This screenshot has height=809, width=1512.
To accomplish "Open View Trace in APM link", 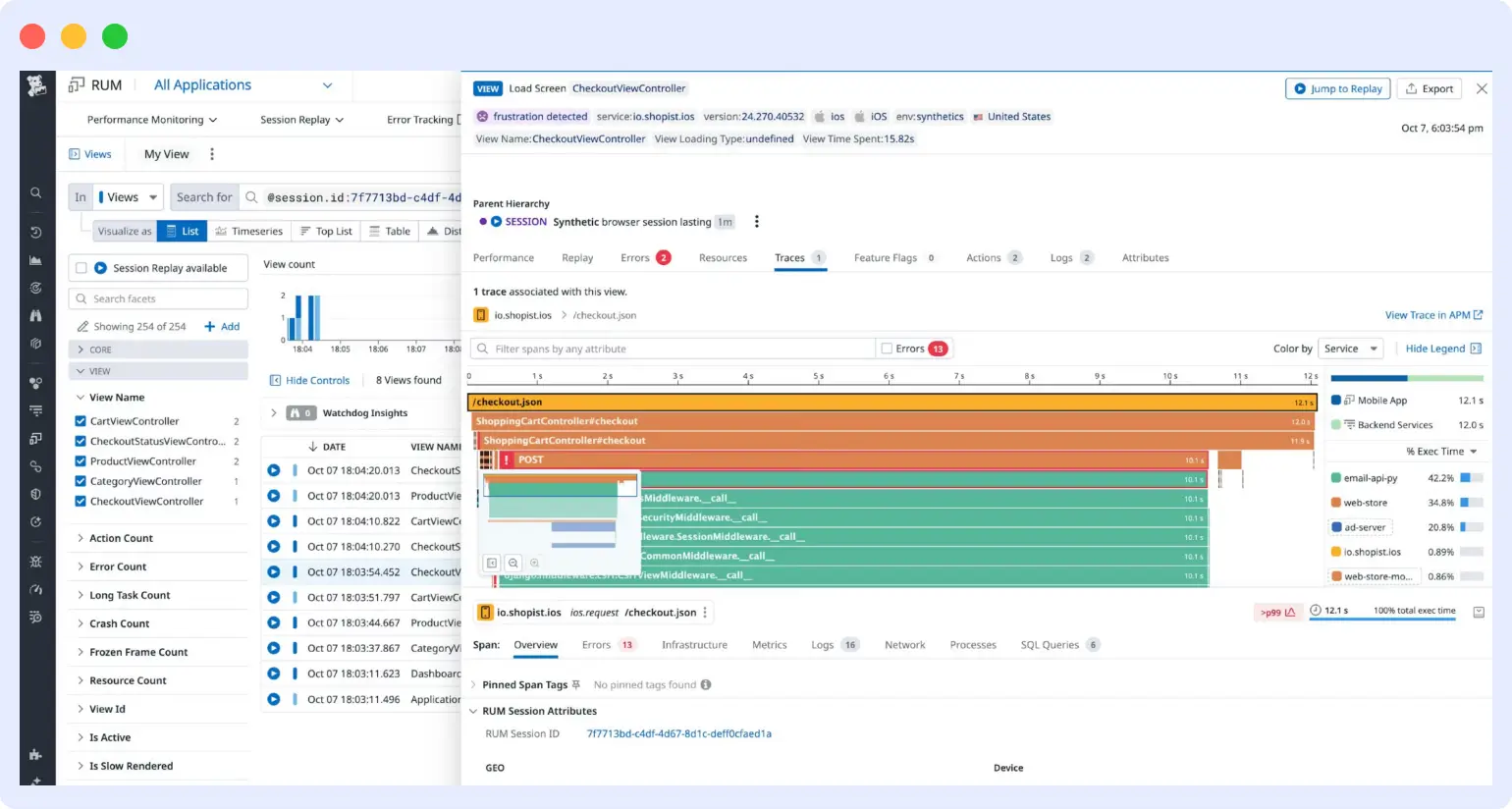I will 1433,315.
